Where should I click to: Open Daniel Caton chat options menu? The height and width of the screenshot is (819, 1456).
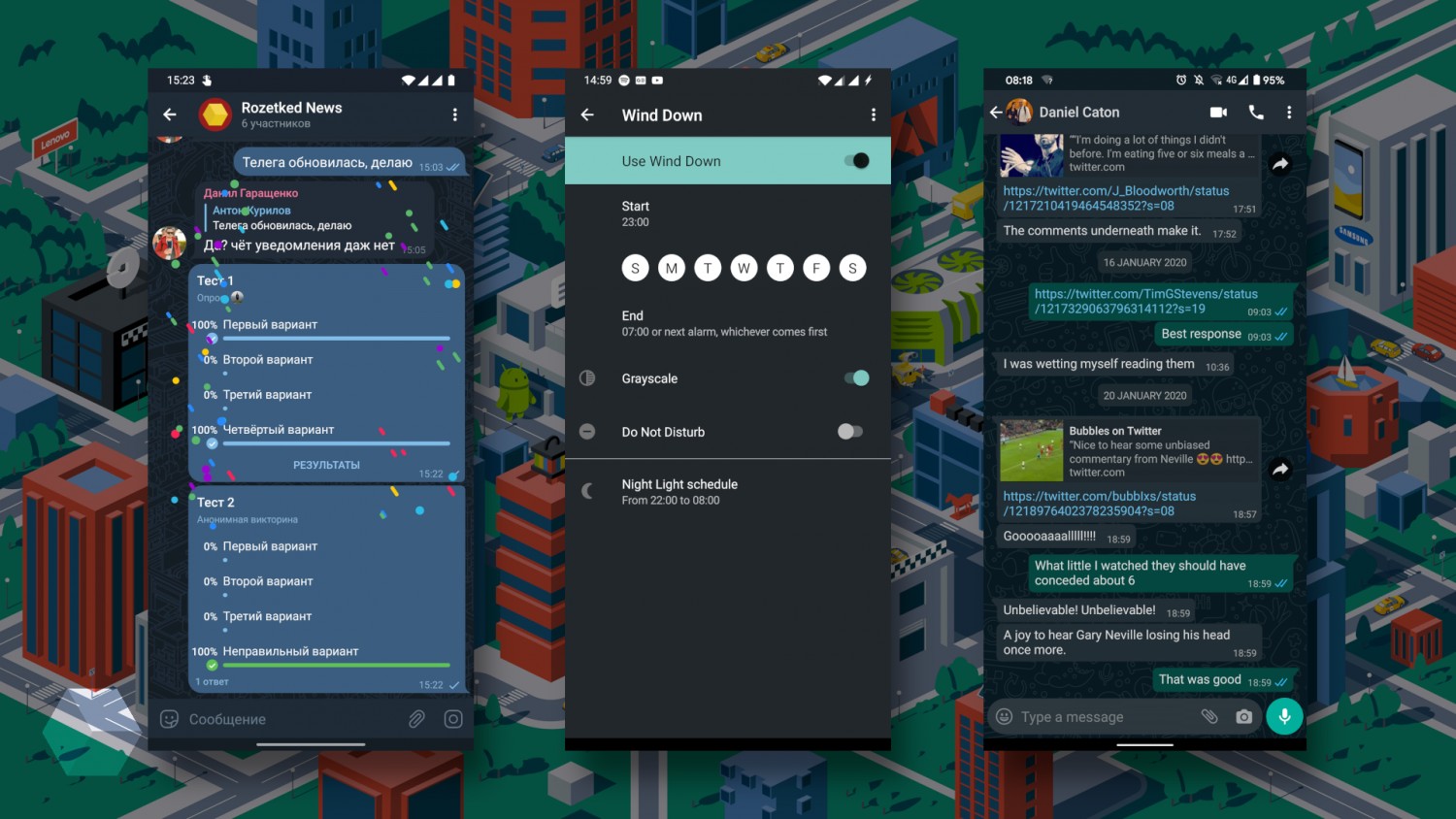point(1289,113)
